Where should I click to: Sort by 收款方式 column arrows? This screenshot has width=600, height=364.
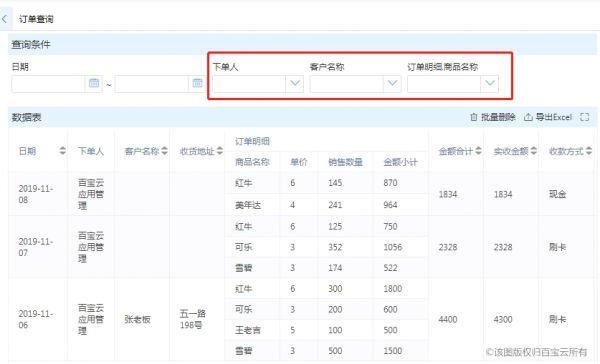tap(589, 151)
